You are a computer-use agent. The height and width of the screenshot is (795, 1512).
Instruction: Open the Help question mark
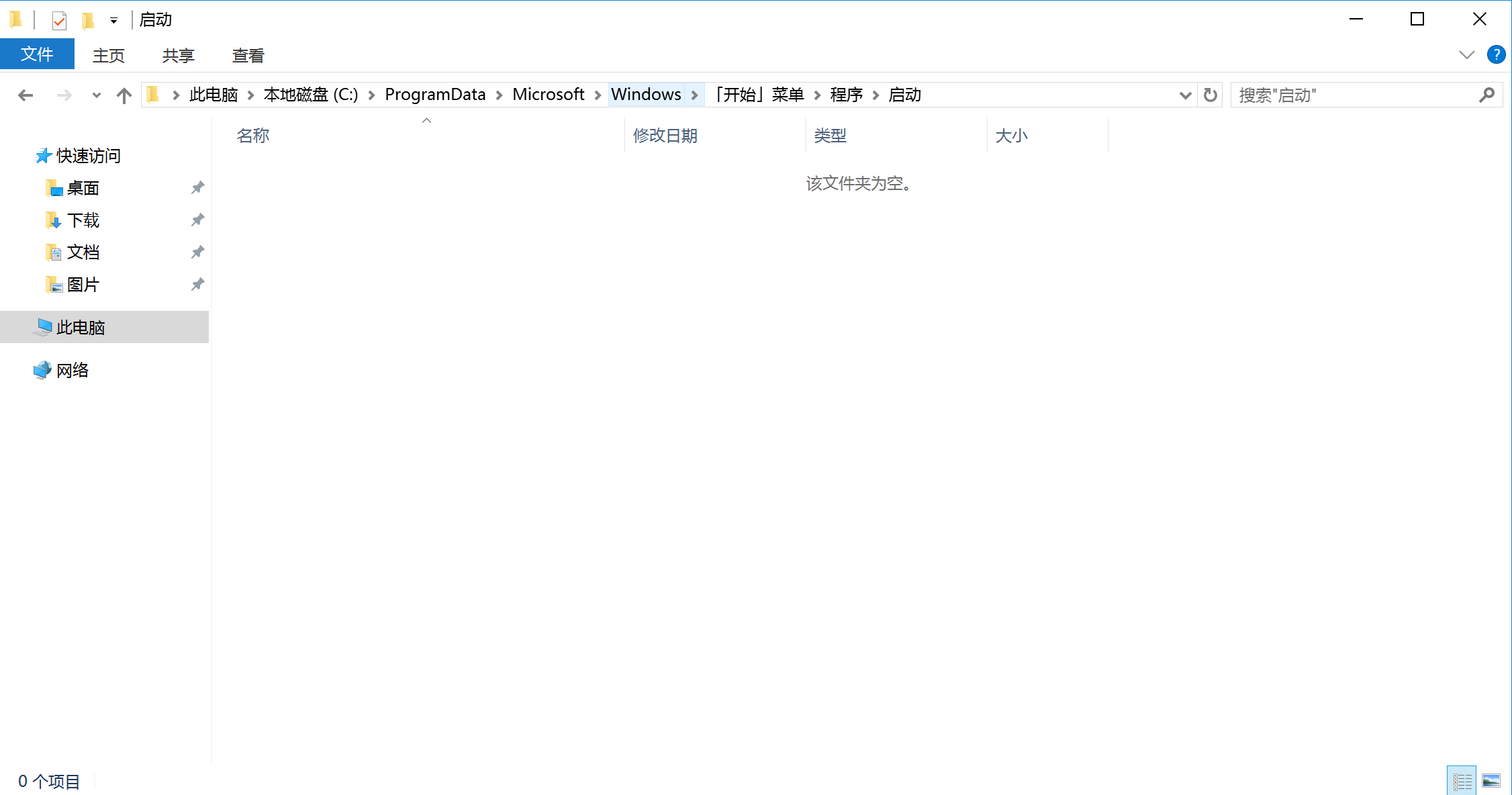pos(1496,54)
